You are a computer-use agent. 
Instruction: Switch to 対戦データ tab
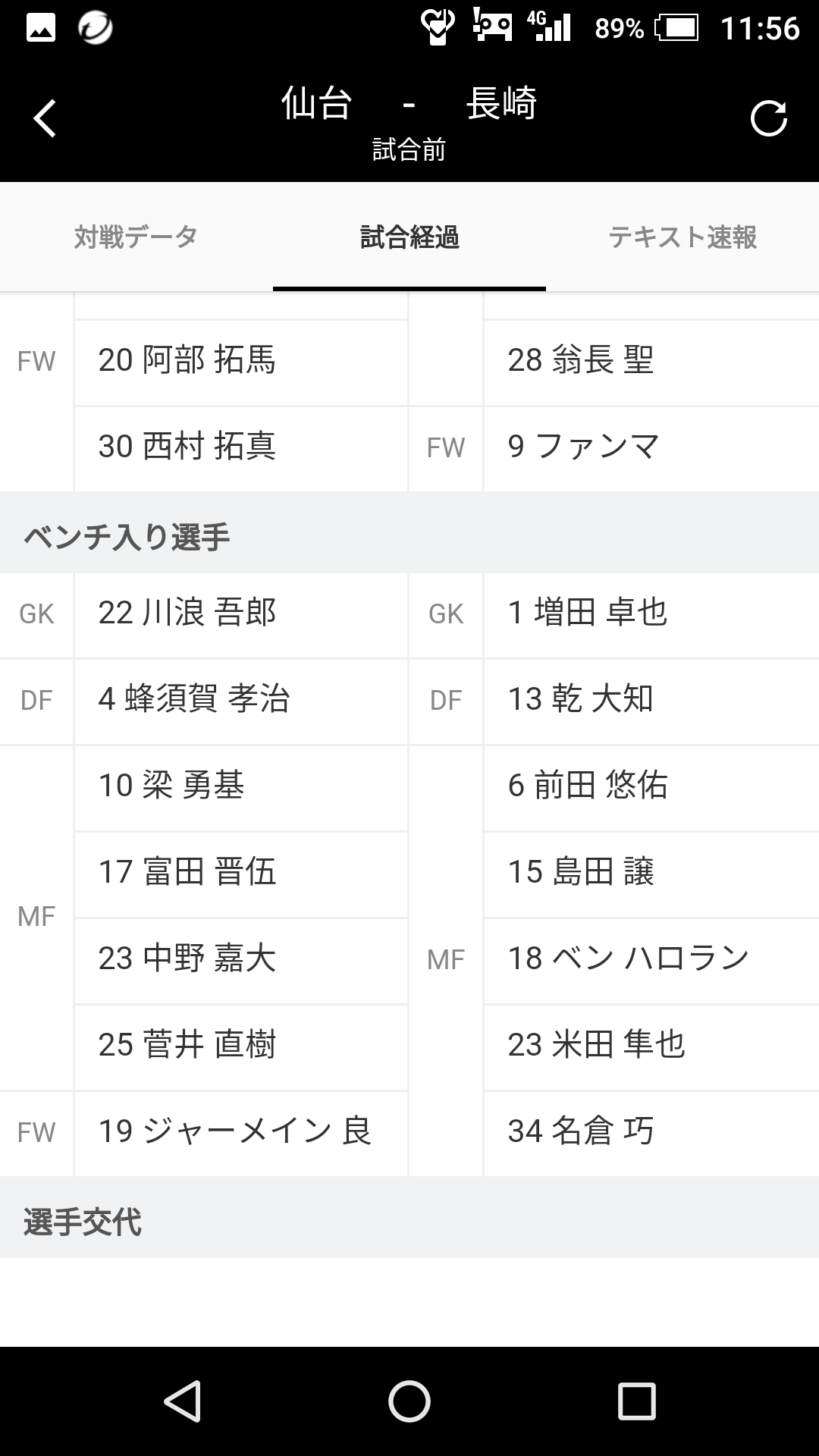(x=136, y=237)
